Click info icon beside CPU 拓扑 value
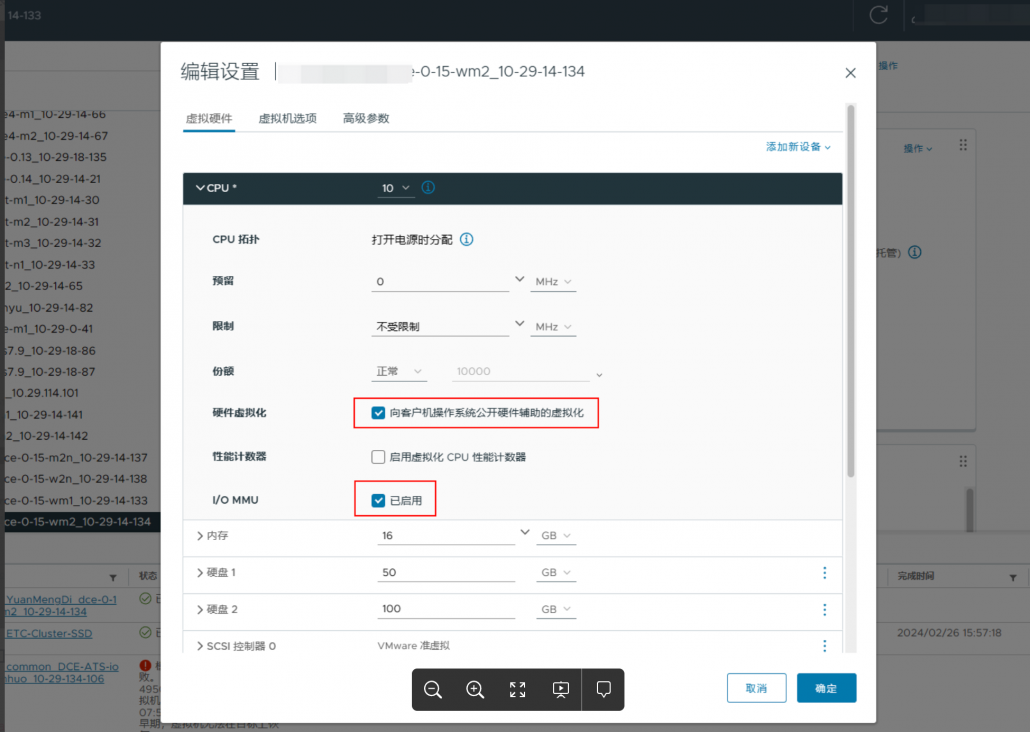1030x732 pixels. point(466,240)
